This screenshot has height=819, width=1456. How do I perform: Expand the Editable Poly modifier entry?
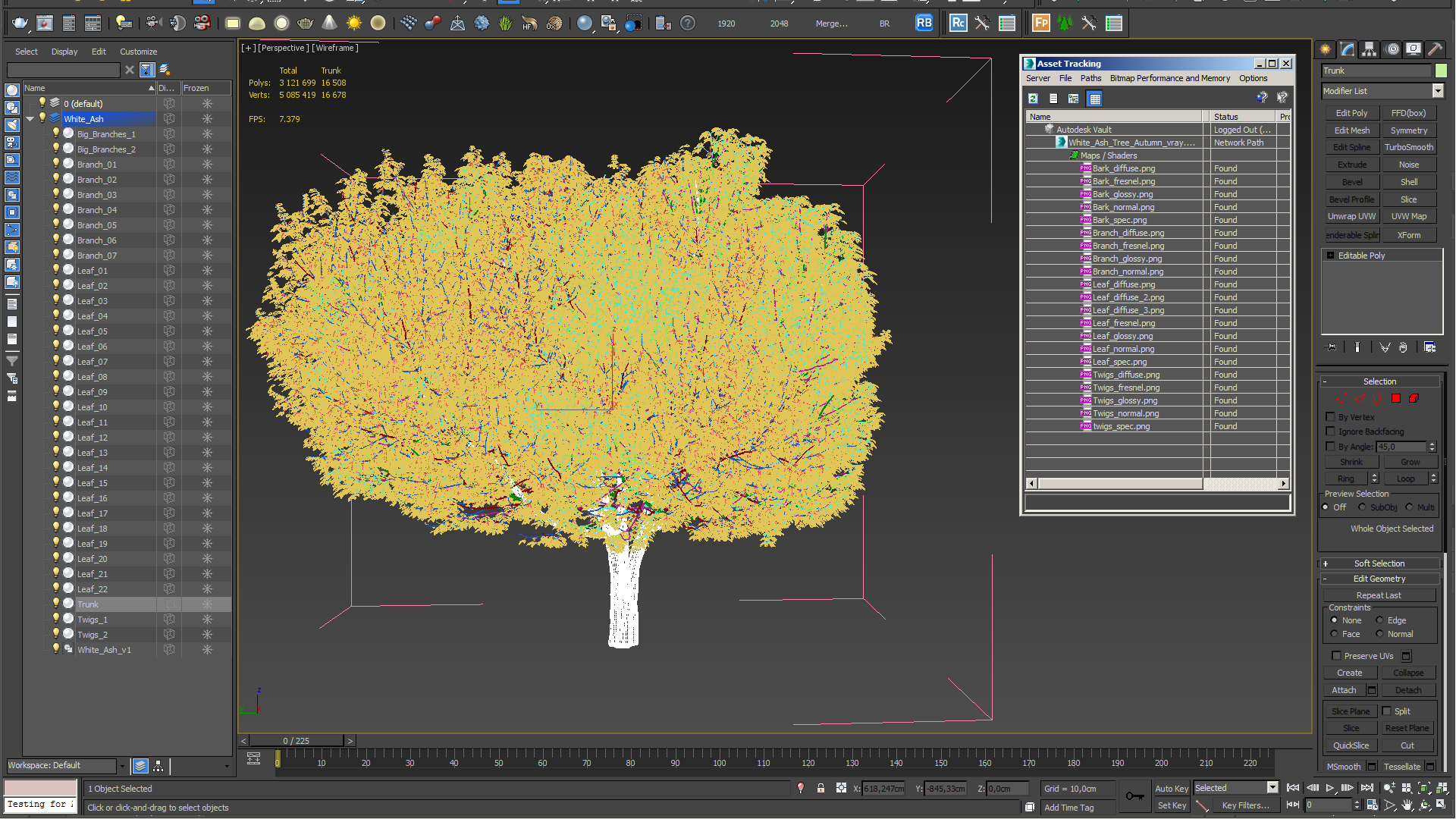pos(1331,256)
